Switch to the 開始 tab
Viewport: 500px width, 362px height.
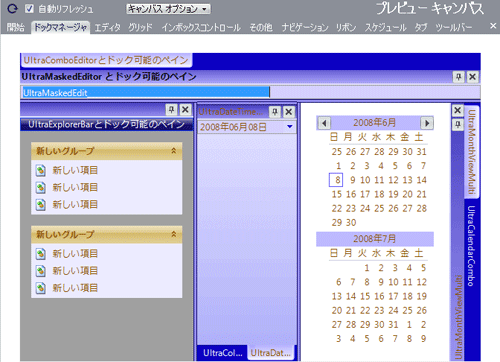tap(16, 27)
